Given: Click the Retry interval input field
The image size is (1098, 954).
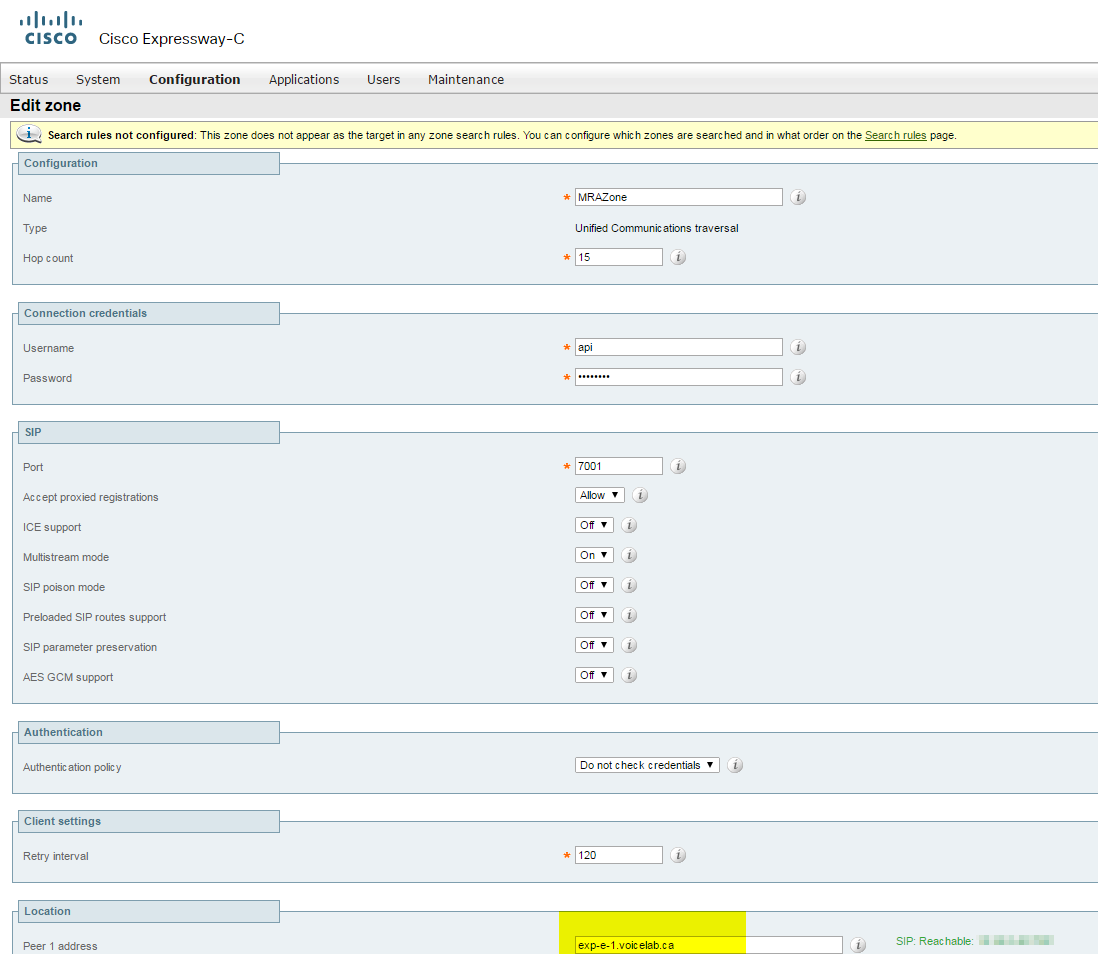Looking at the screenshot, I should click(x=618, y=855).
